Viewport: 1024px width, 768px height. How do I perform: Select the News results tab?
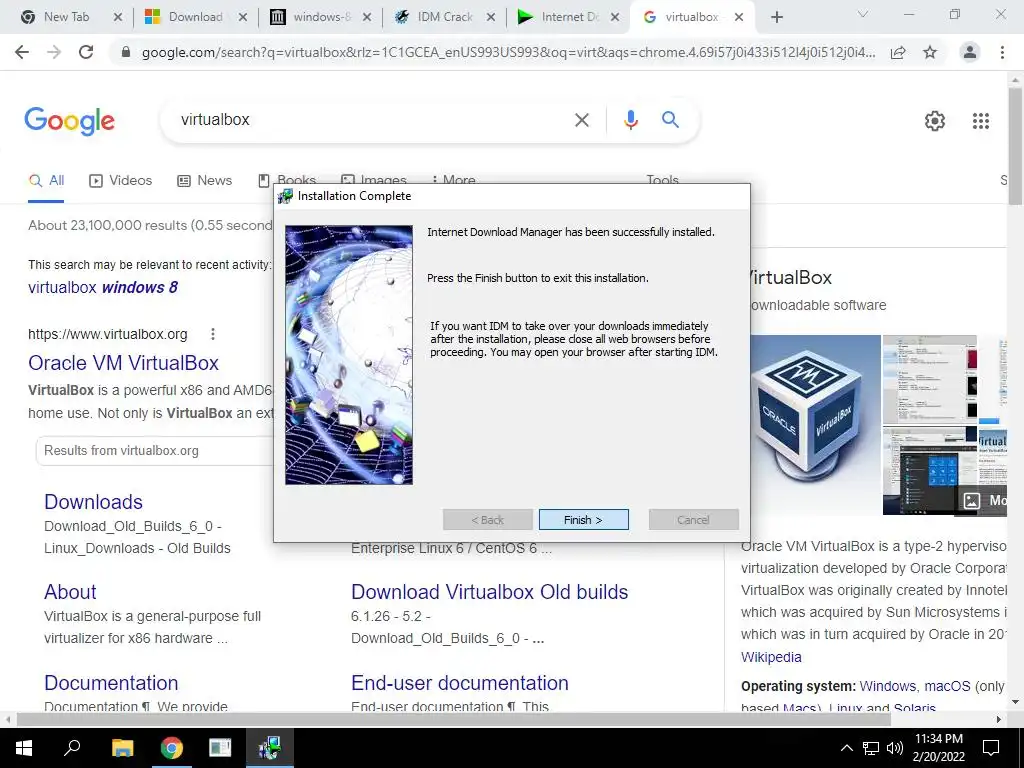[x=205, y=181]
